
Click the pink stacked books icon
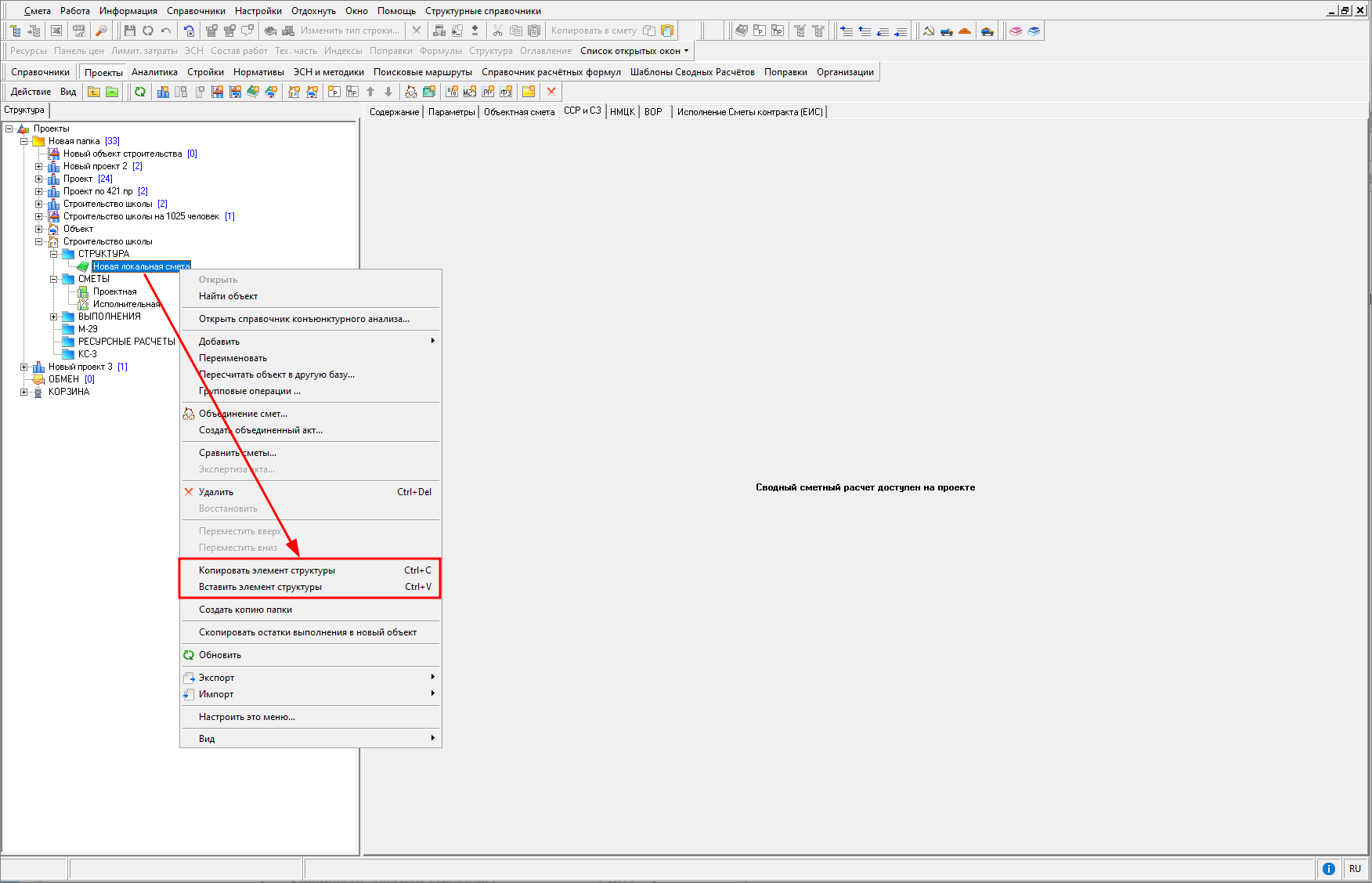[1016, 31]
